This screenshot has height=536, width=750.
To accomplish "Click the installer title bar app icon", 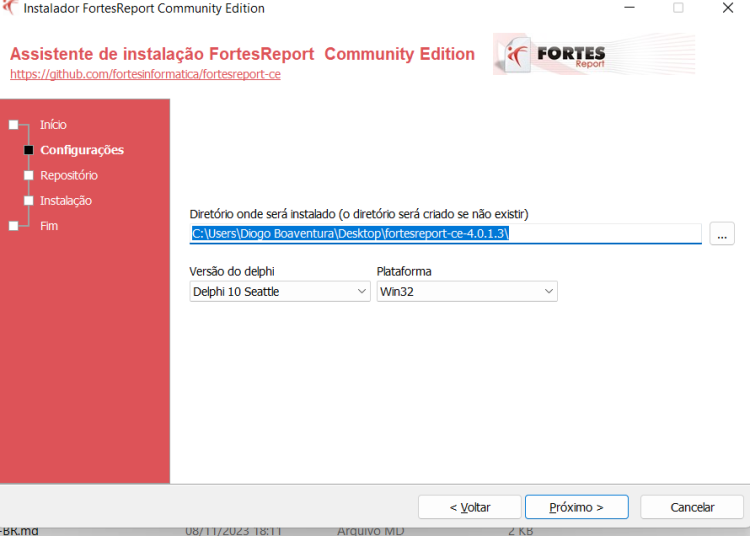I will click(10, 8).
